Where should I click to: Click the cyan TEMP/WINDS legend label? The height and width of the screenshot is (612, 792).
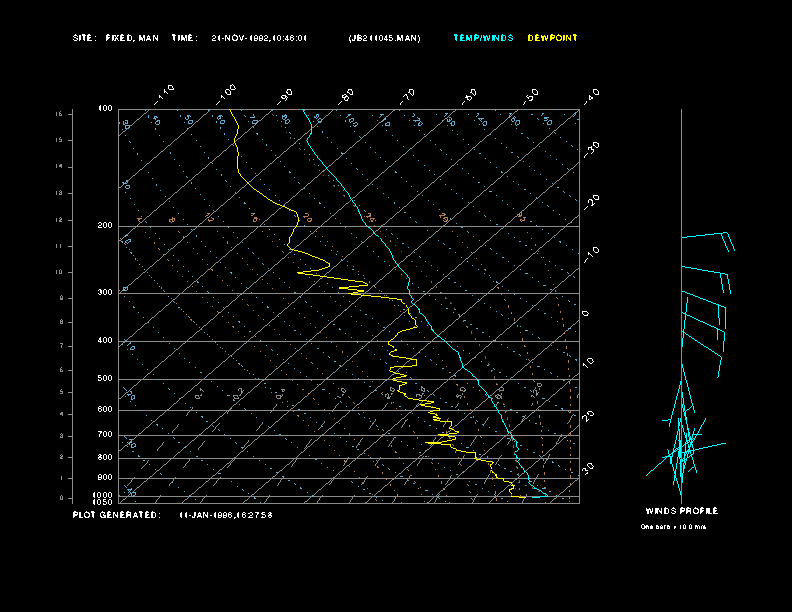click(483, 38)
